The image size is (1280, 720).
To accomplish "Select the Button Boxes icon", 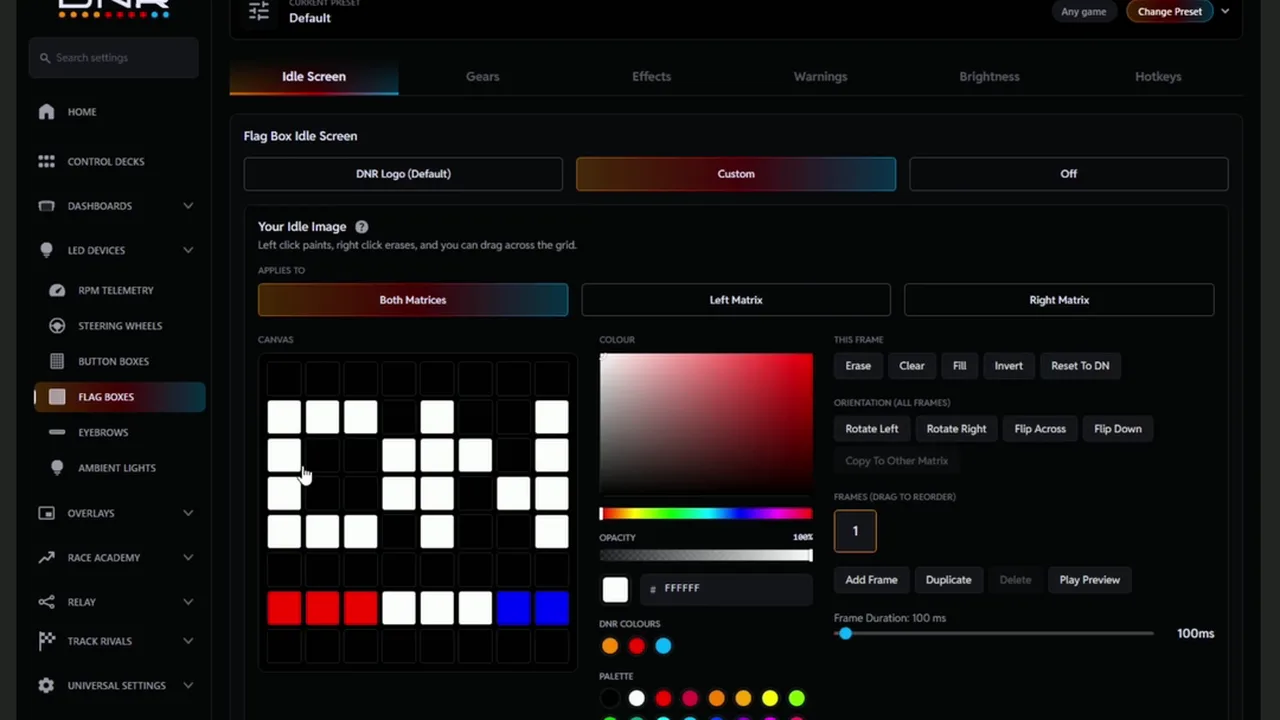I will pos(57,361).
